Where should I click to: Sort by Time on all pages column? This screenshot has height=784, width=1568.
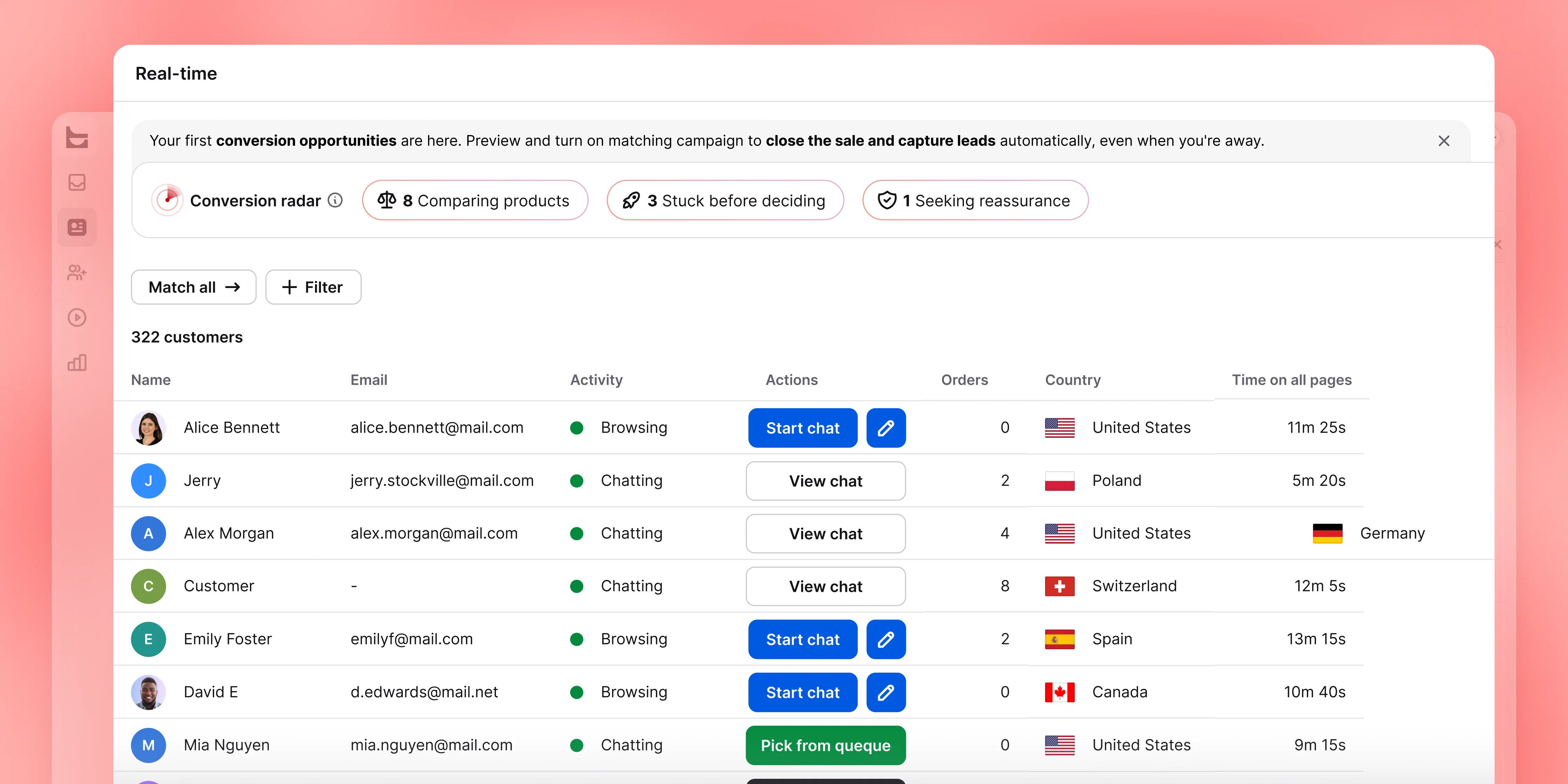point(1291,380)
